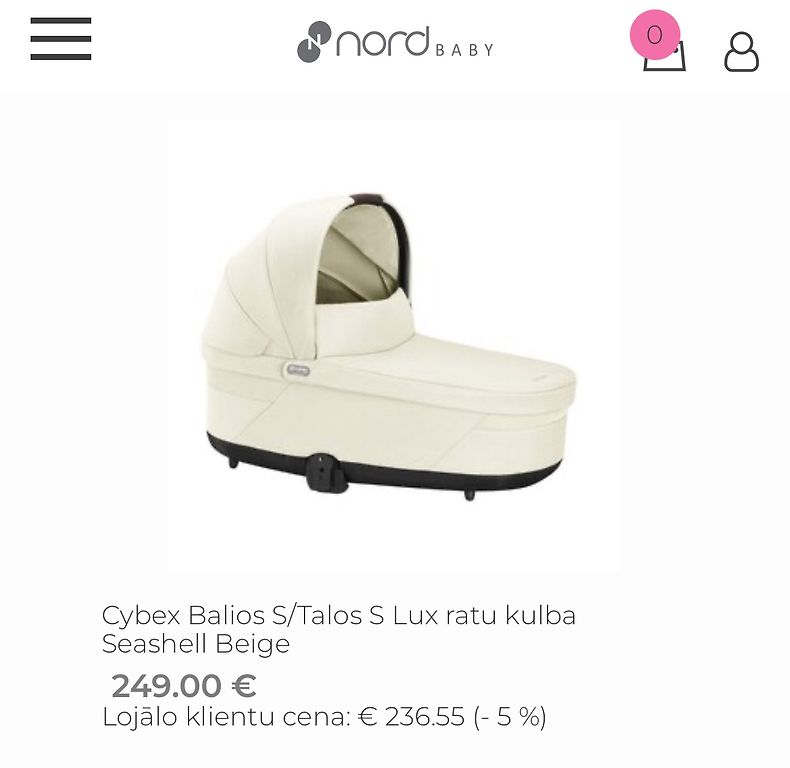Click the Nord Baby circular logo mark
This screenshot has width=790, height=768.
coord(314,42)
